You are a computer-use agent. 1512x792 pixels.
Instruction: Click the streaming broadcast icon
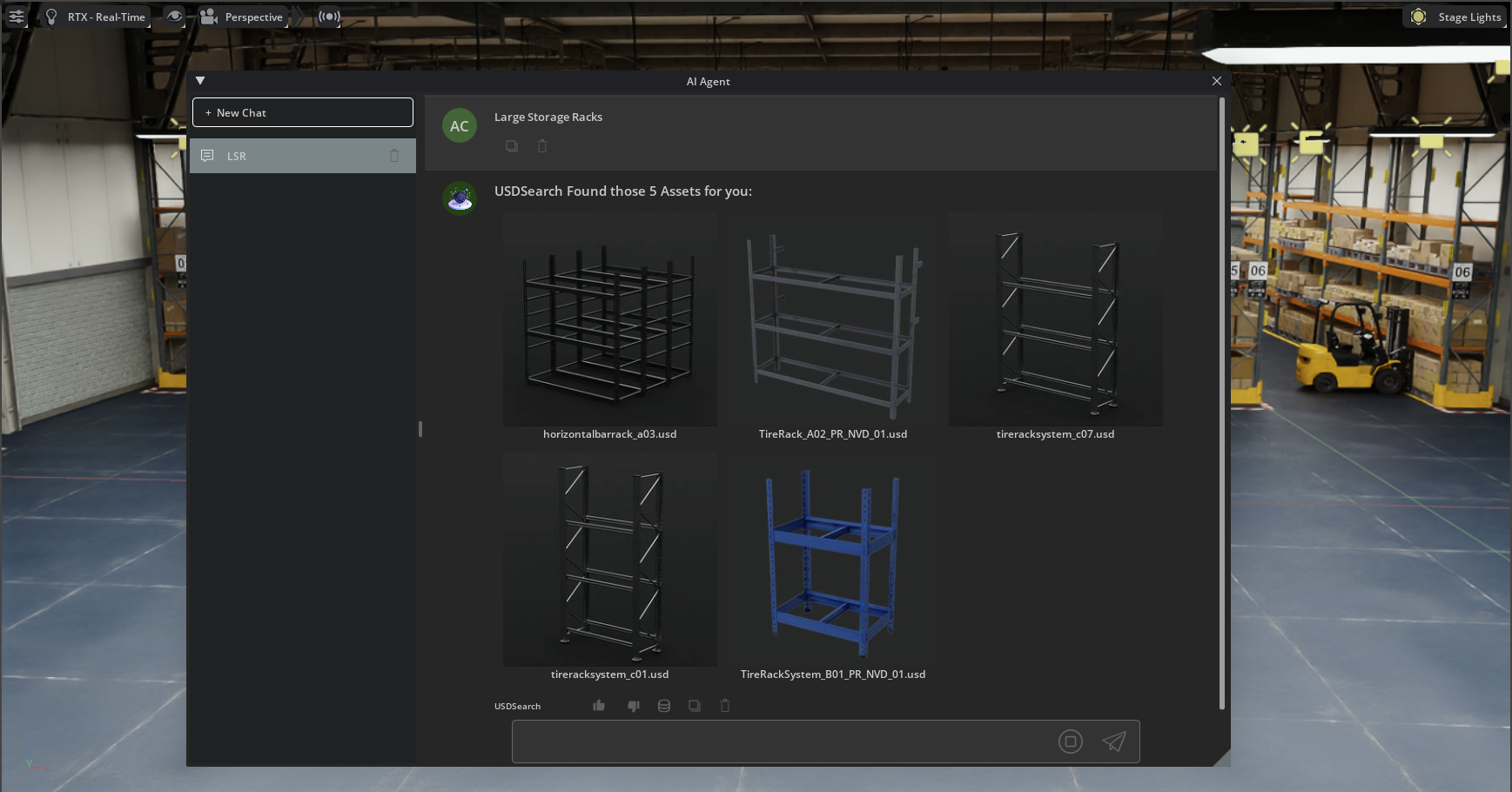click(328, 17)
